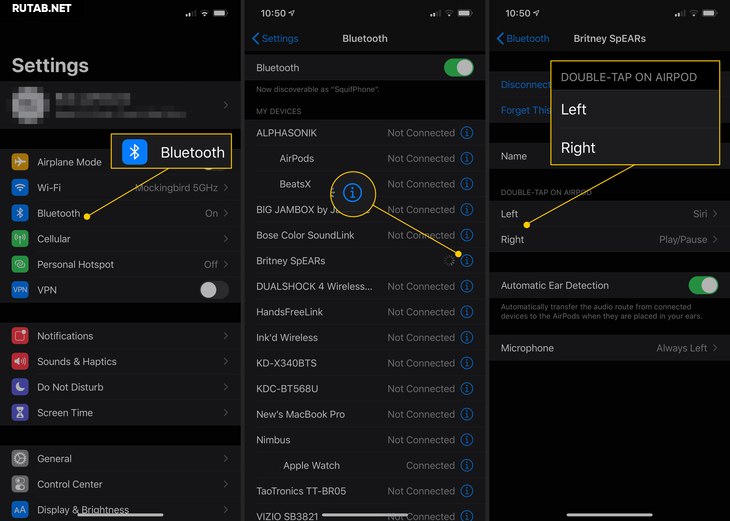Screen dimensions: 730x521
Task: Tap the Sounds & Haptics icon
Action: [x=20, y=361]
